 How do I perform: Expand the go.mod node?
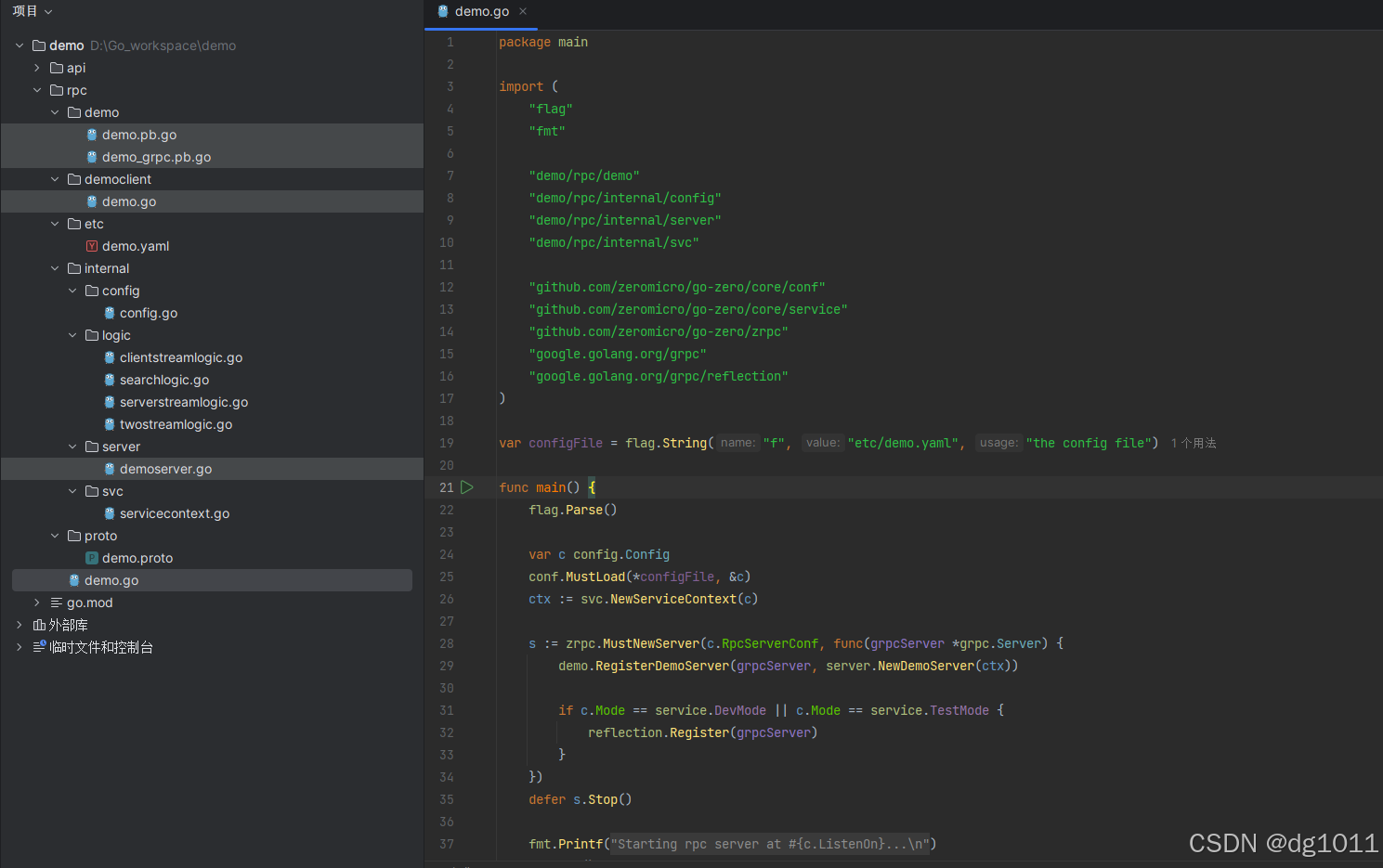point(37,602)
